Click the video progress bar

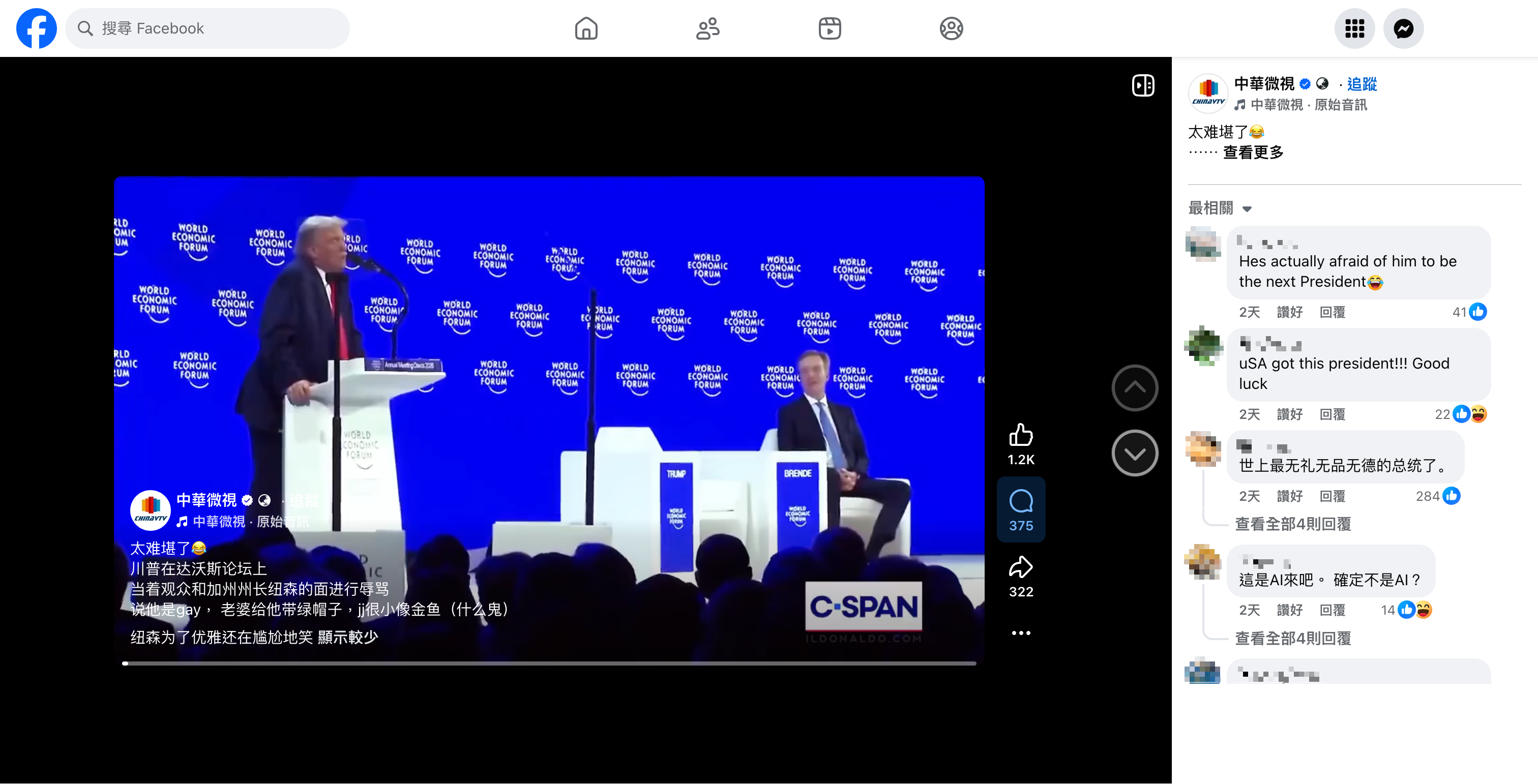tap(549, 663)
